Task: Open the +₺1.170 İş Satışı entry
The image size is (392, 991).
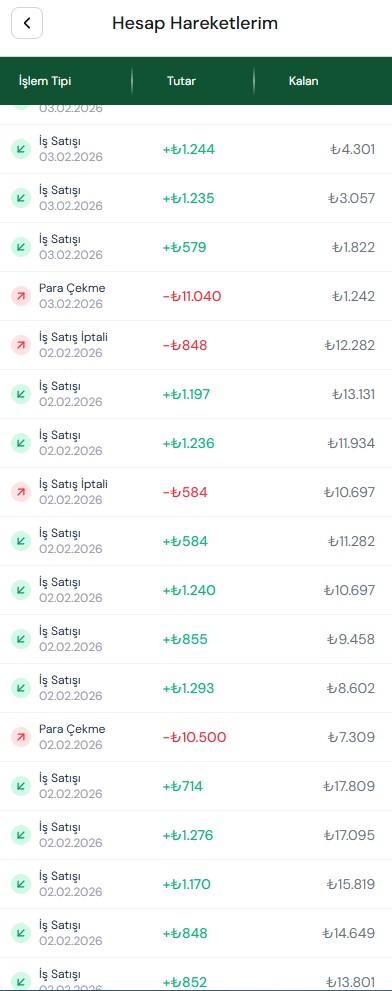Action: [x=196, y=884]
